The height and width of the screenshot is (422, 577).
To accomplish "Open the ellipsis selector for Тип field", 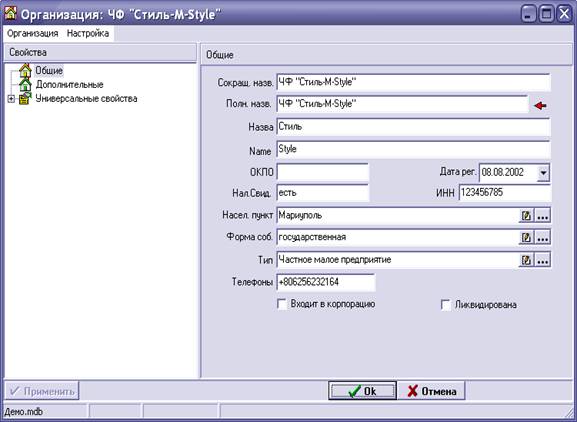I will [543, 260].
